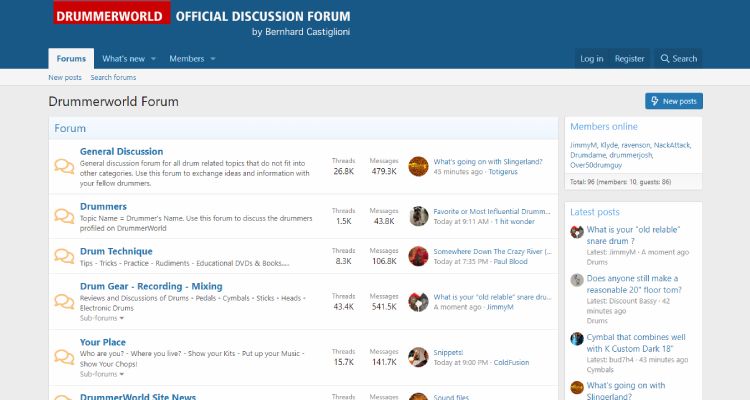
Task: Open user Paul Blood in Drum Technique row
Action: [x=510, y=262]
